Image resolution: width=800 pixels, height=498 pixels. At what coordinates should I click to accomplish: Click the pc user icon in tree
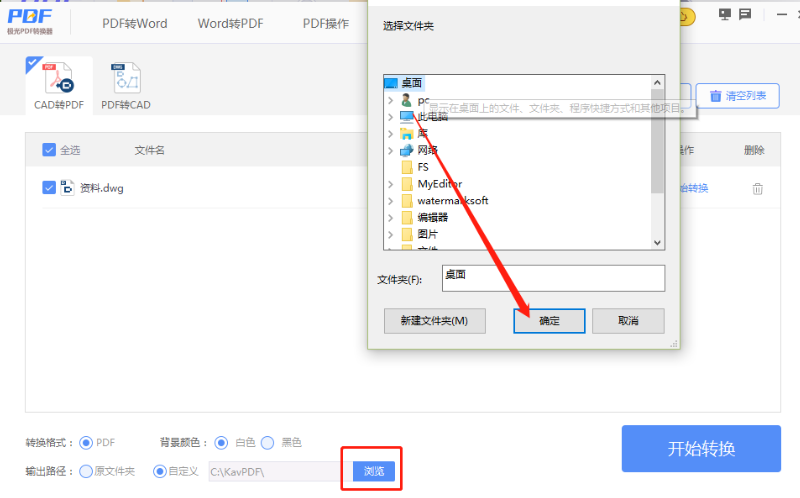pyautogui.click(x=407, y=99)
